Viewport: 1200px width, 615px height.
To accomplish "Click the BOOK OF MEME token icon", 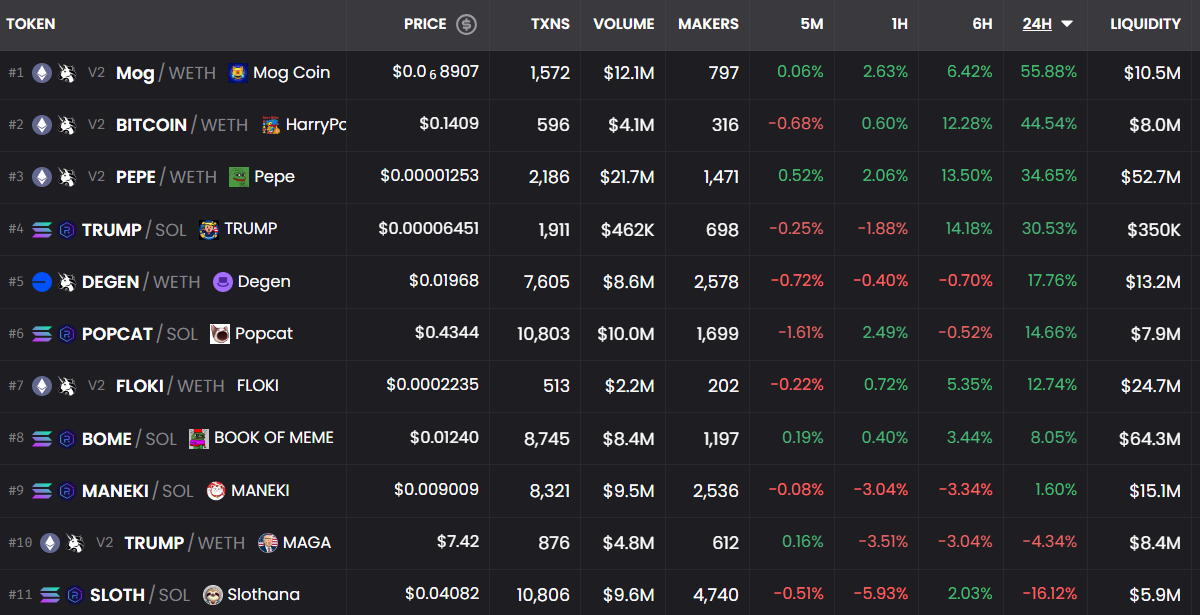I will click(199, 438).
